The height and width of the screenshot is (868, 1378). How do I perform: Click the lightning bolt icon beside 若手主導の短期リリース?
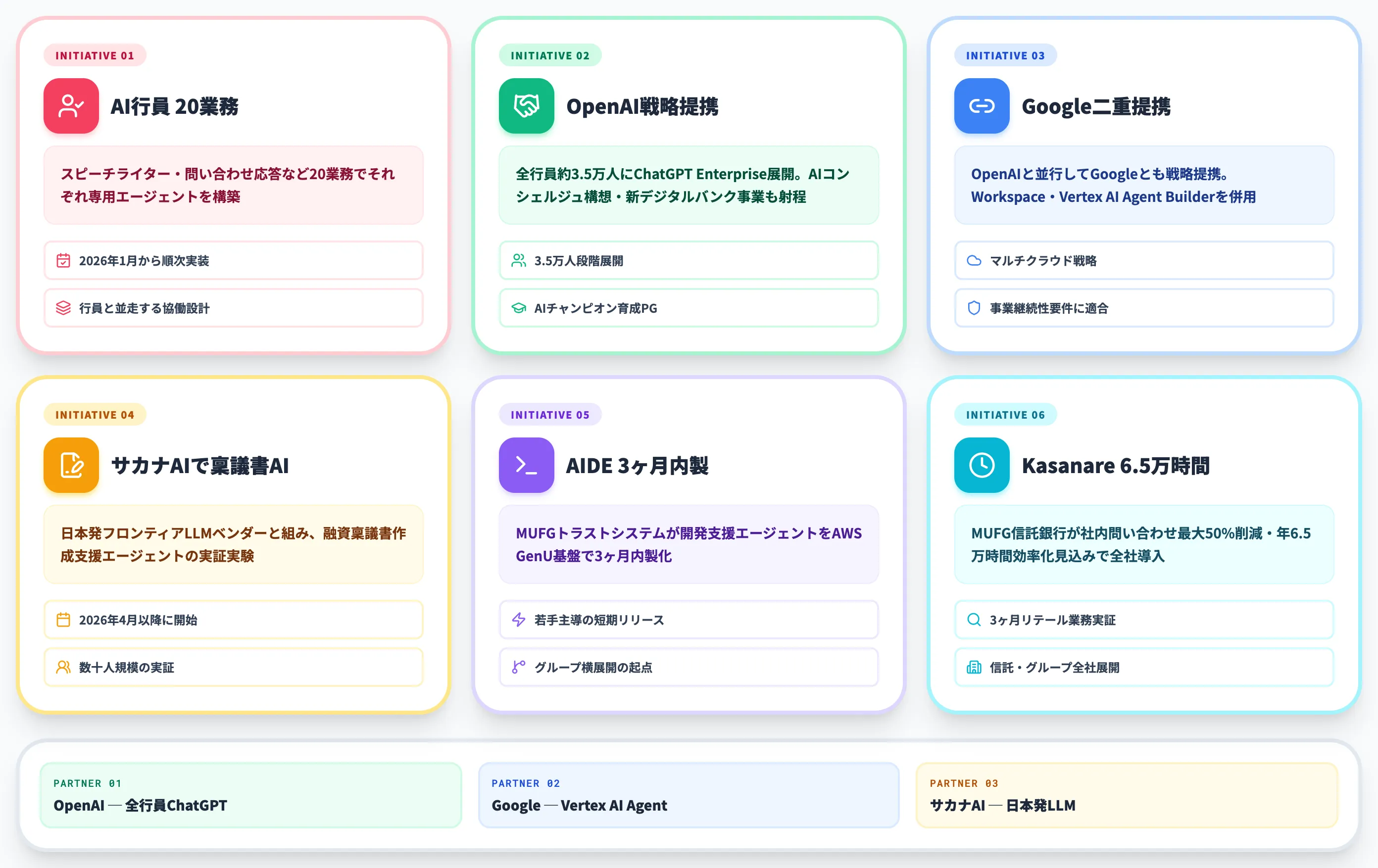coord(519,620)
